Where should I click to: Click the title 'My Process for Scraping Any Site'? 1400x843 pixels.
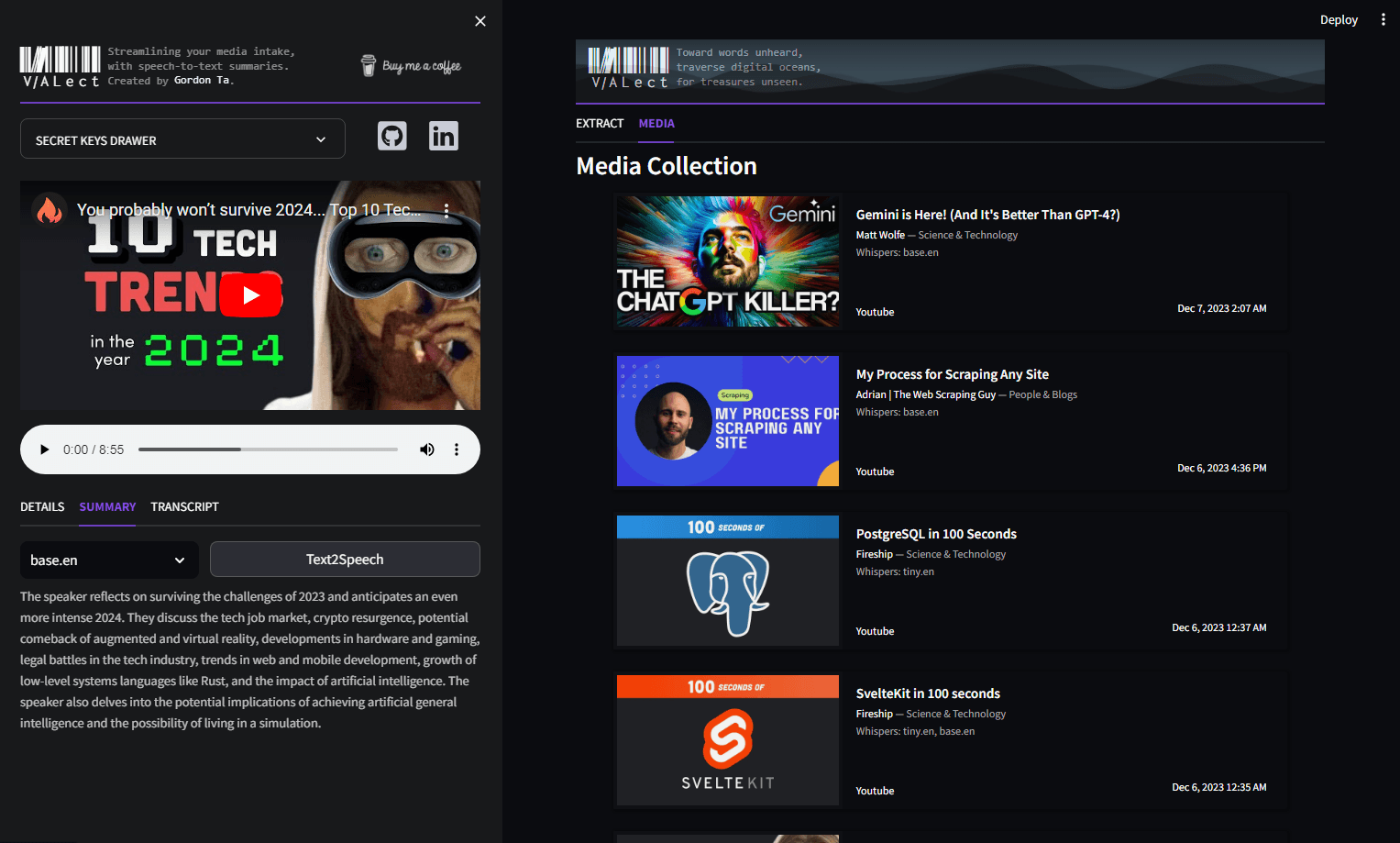tap(952, 374)
